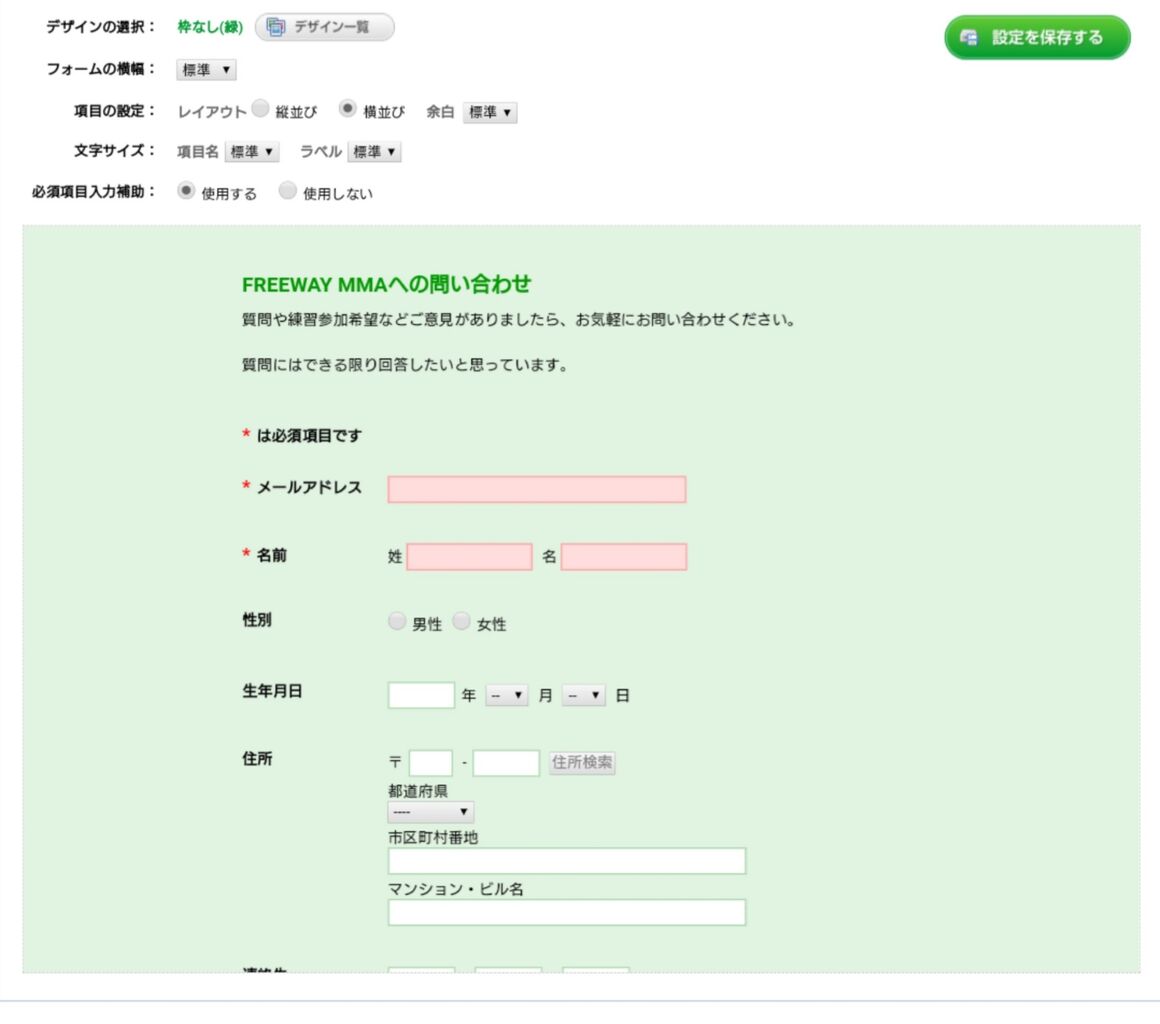Image resolution: width=1160 pixels, height=1024 pixels.
Task: Open the 項目名 font size dropdown
Action: [252, 152]
